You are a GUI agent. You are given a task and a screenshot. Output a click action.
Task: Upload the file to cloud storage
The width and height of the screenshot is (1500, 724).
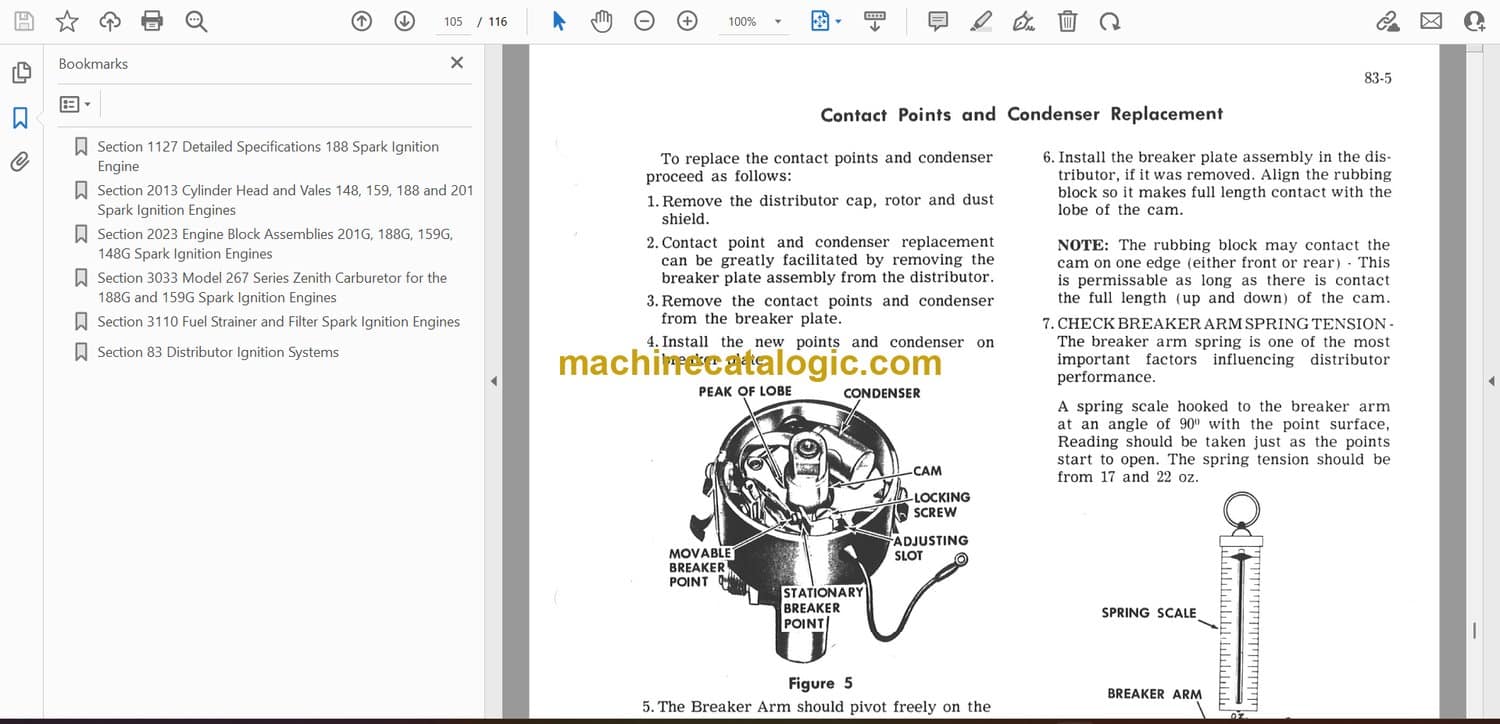coord(110,21)
